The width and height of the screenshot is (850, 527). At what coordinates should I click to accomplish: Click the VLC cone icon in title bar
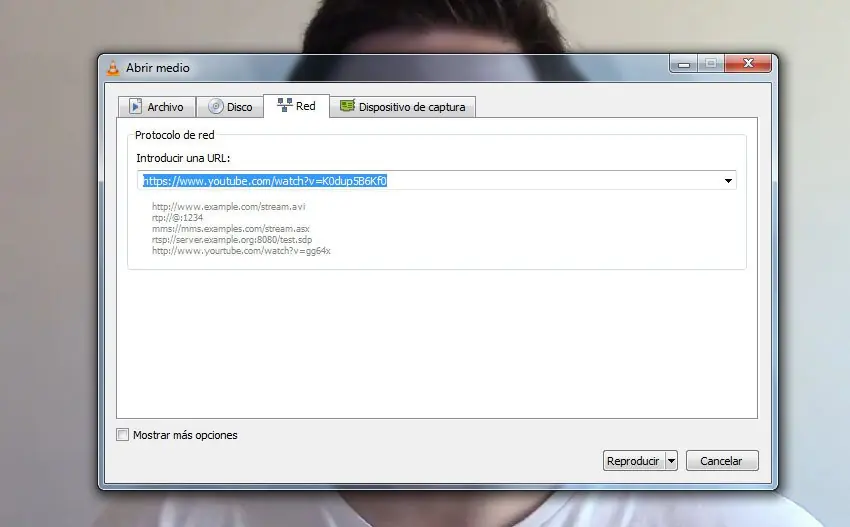coord(113,68)
